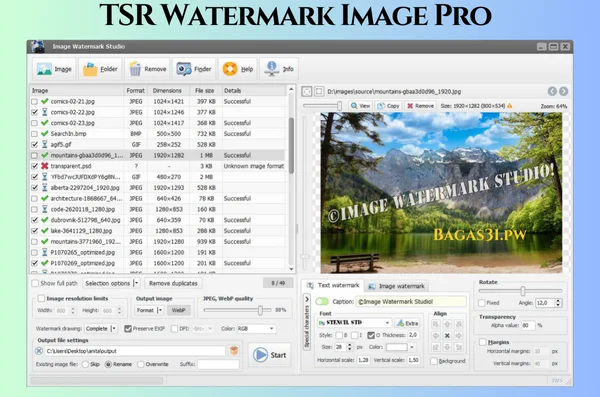Open the Color RGB dropdown
The height and width of the screenshot is (397, 600).
tap(256, 328)
